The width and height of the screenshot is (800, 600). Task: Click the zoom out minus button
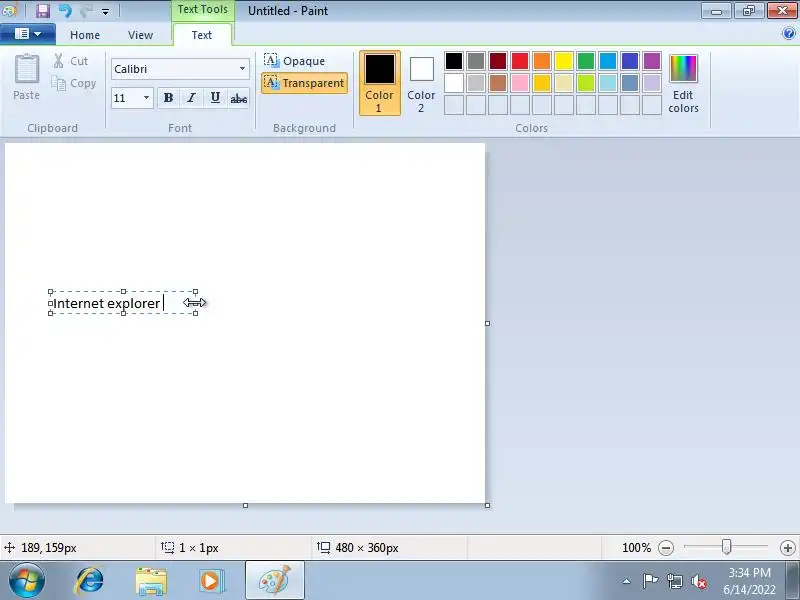click(x=666, y=548)
